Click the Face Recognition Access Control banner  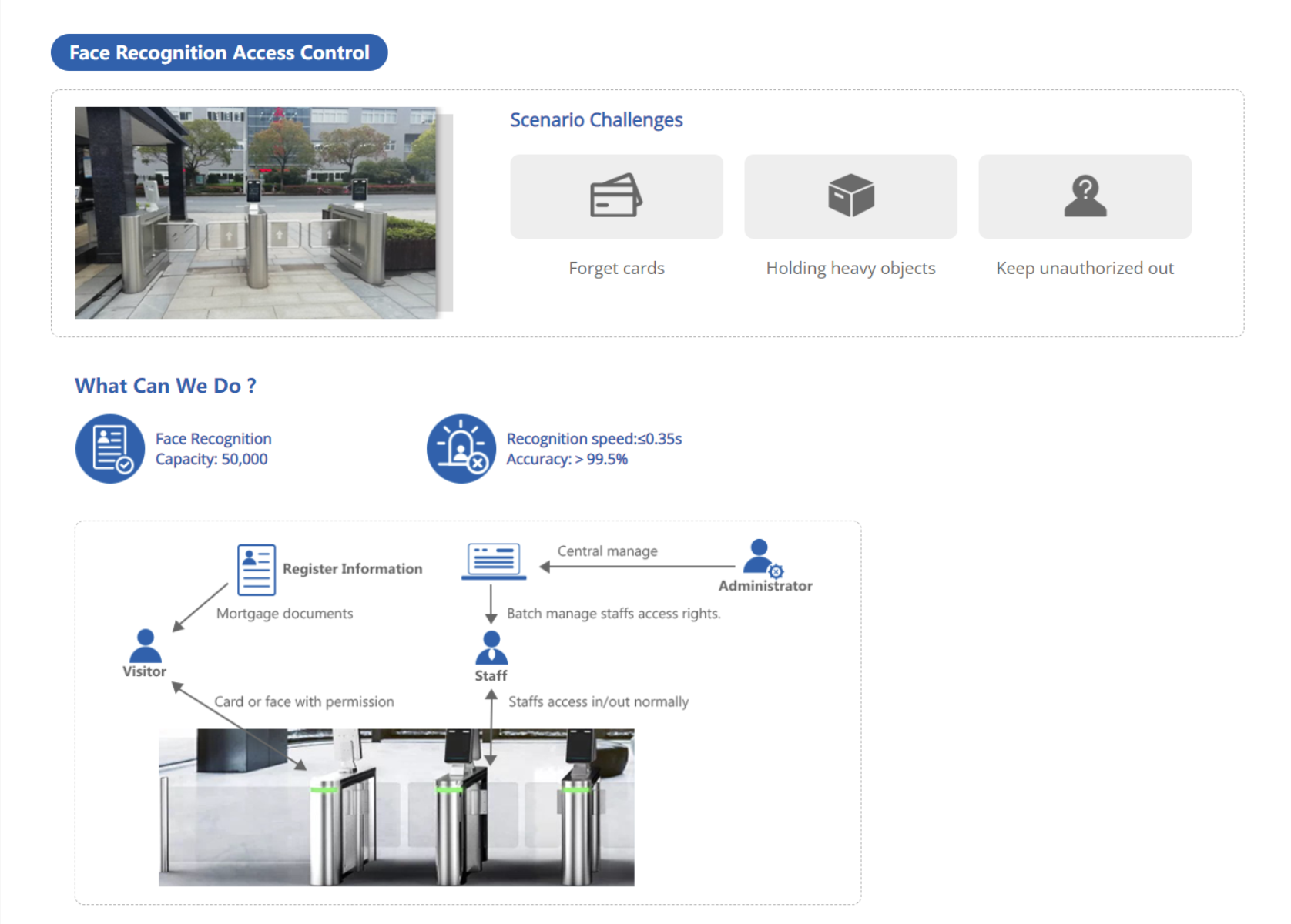[x=220, y=52]
